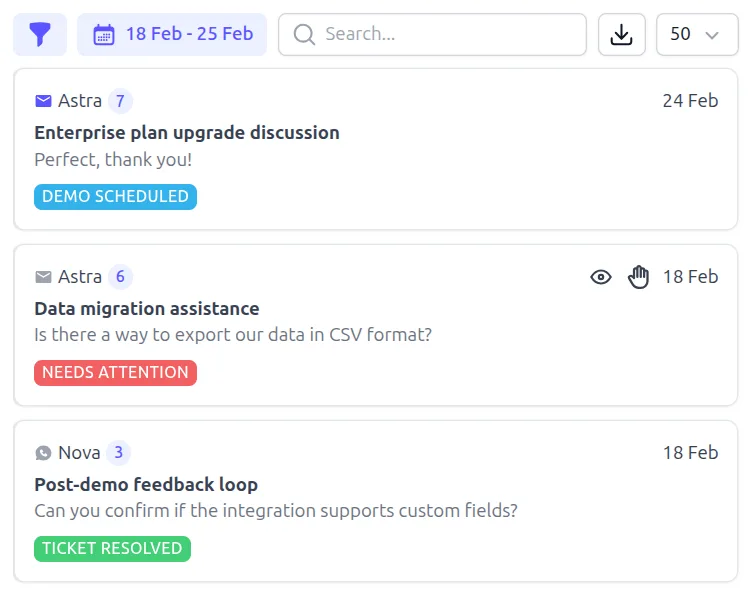This screenshot has height=596, width=755.
Task: Click the DEMO SCHEDULED tag
Action: pos(115,197)
